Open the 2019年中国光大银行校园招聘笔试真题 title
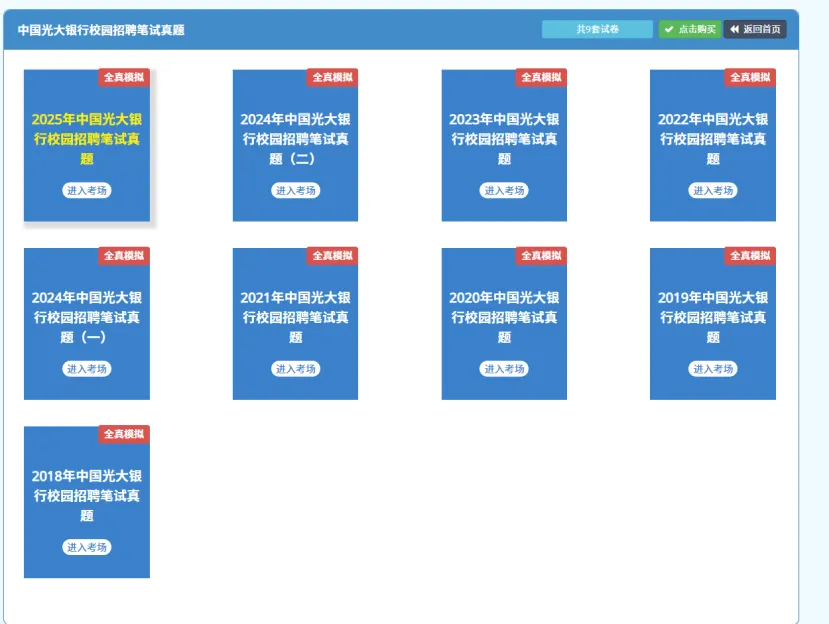The image size is (829, 624). [x=713, y=317]
